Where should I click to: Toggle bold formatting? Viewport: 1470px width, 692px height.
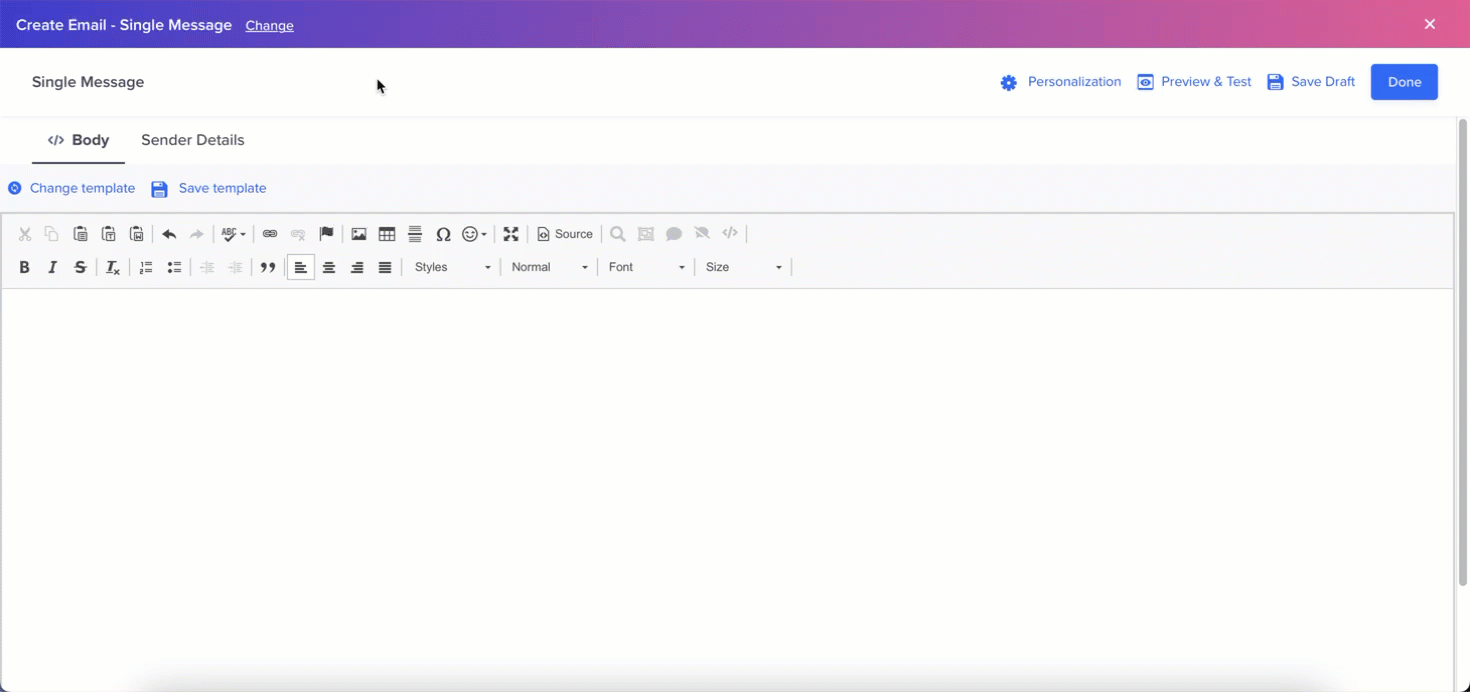25,267
